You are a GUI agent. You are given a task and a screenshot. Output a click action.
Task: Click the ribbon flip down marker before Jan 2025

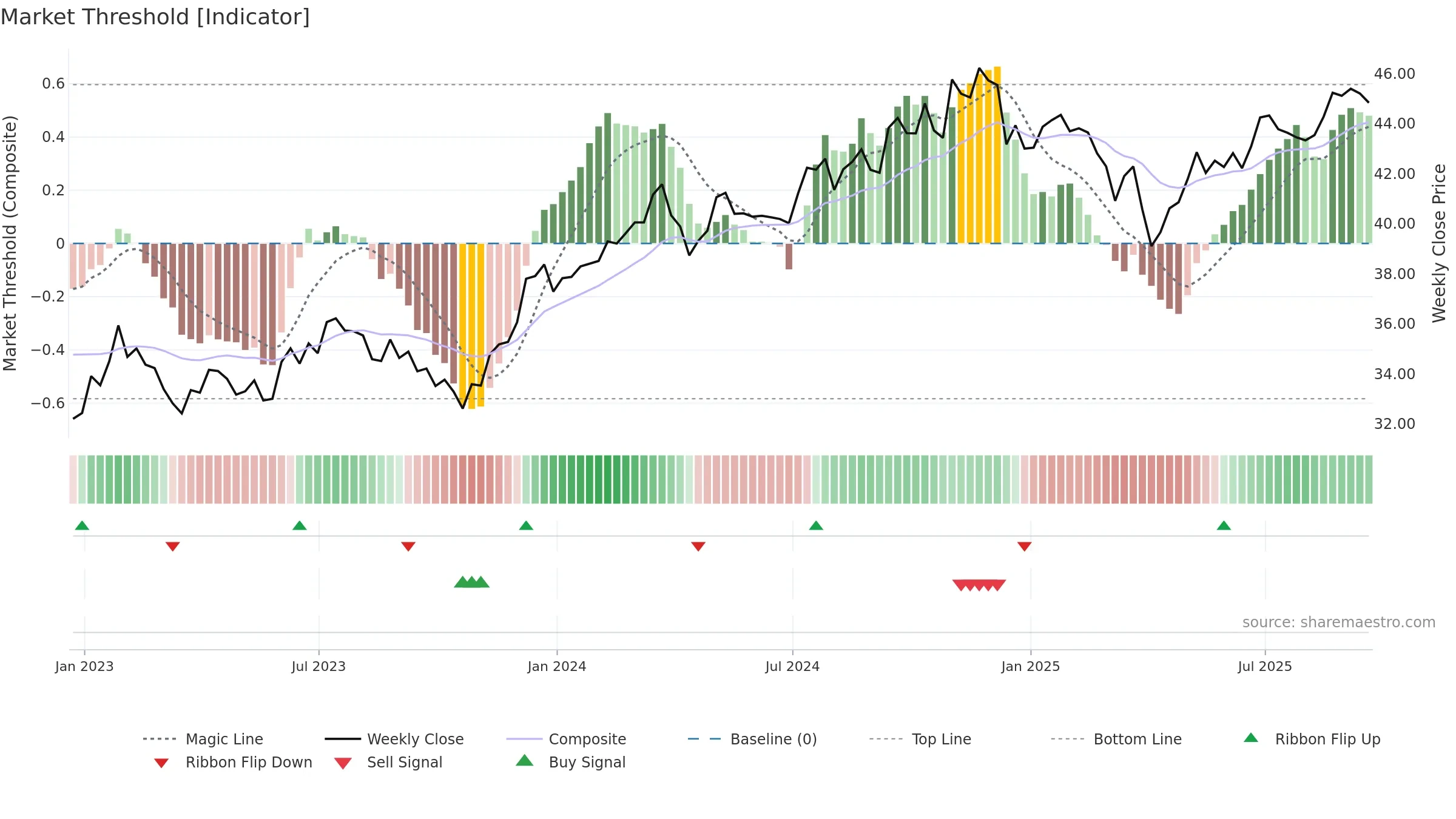point(1025,547)
